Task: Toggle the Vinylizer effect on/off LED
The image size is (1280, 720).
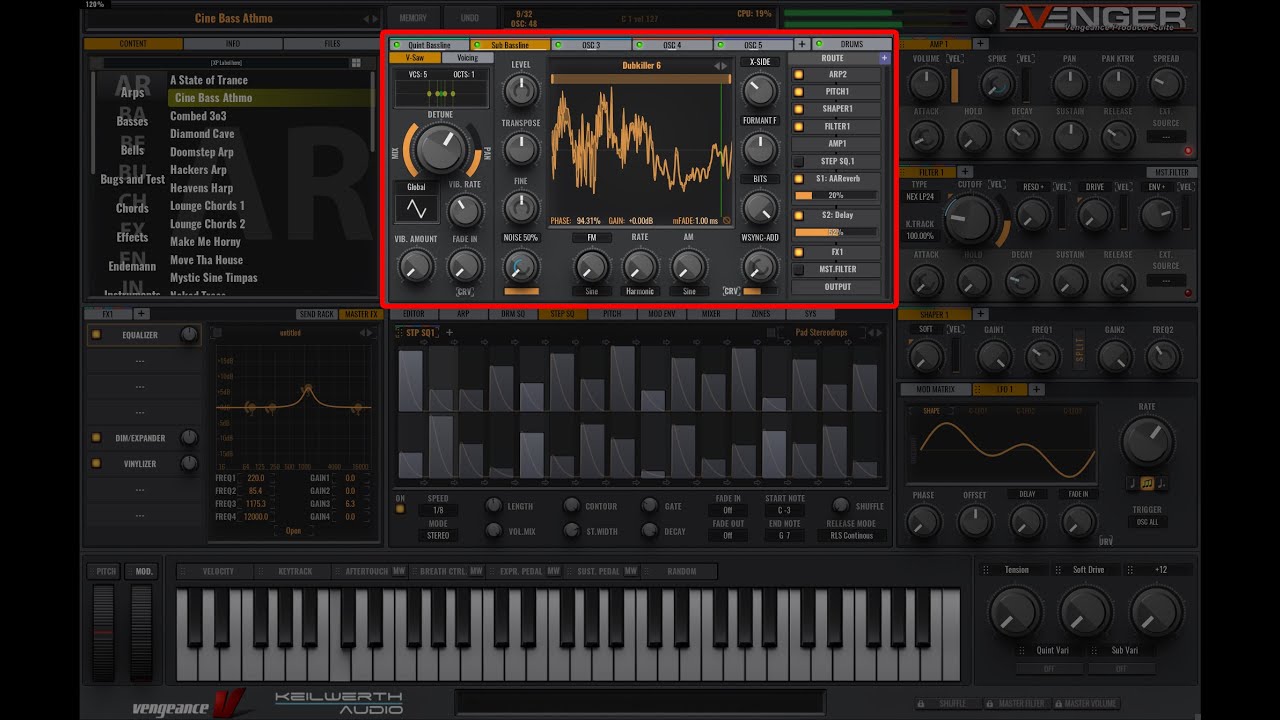Action: 96,464
